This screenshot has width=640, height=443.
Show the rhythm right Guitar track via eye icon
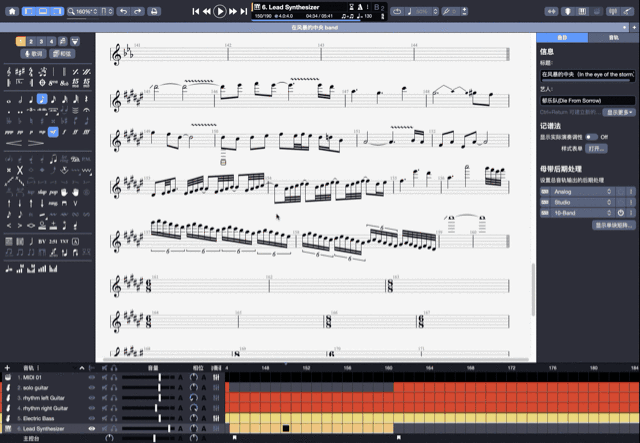(92, 408)
